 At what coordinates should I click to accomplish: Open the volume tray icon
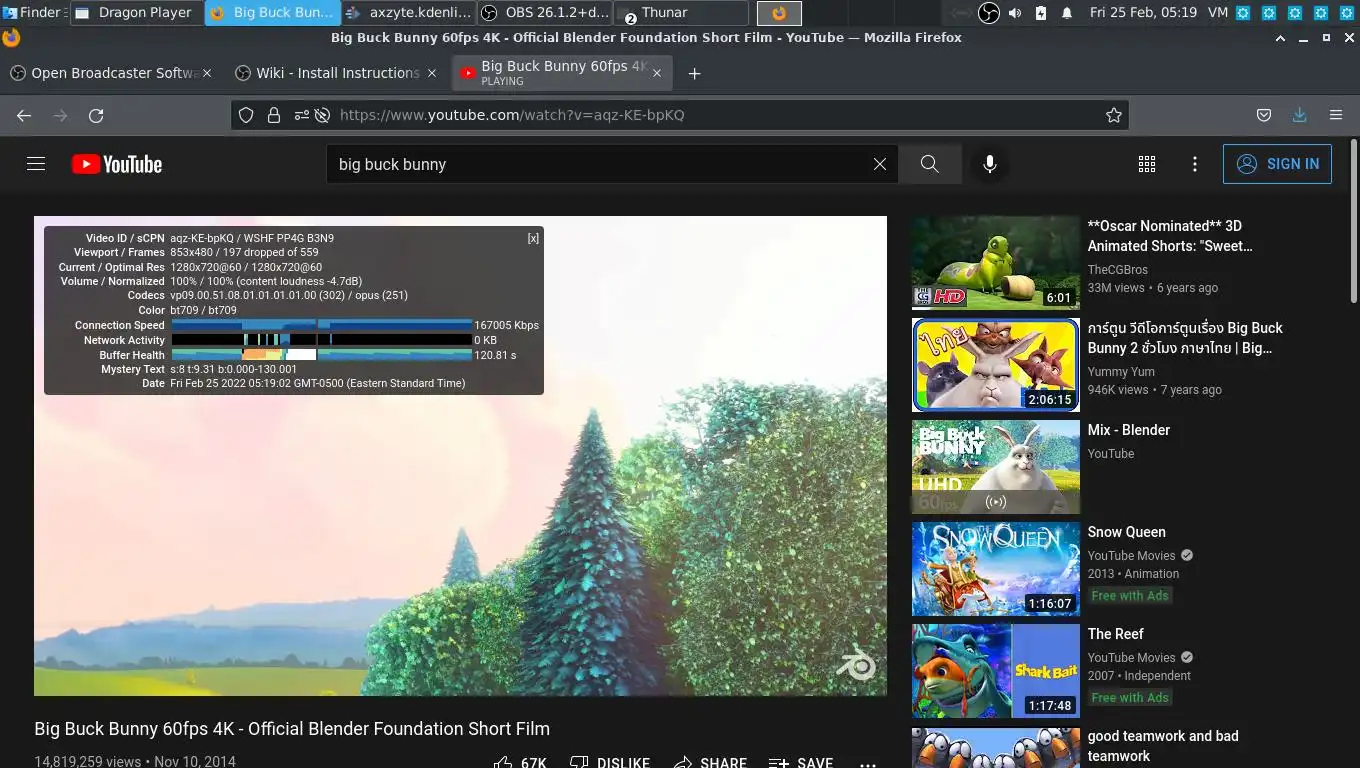coord(1015,13)
